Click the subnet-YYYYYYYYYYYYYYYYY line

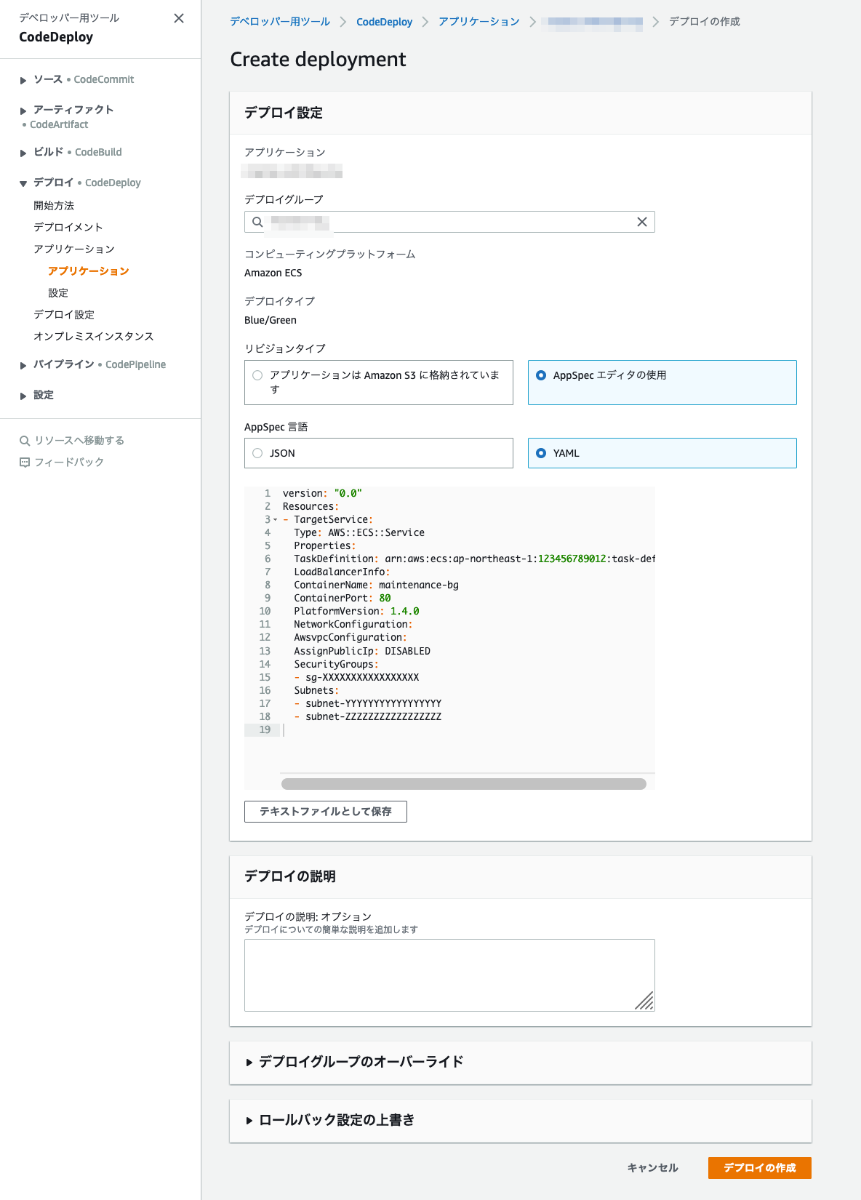367,703
